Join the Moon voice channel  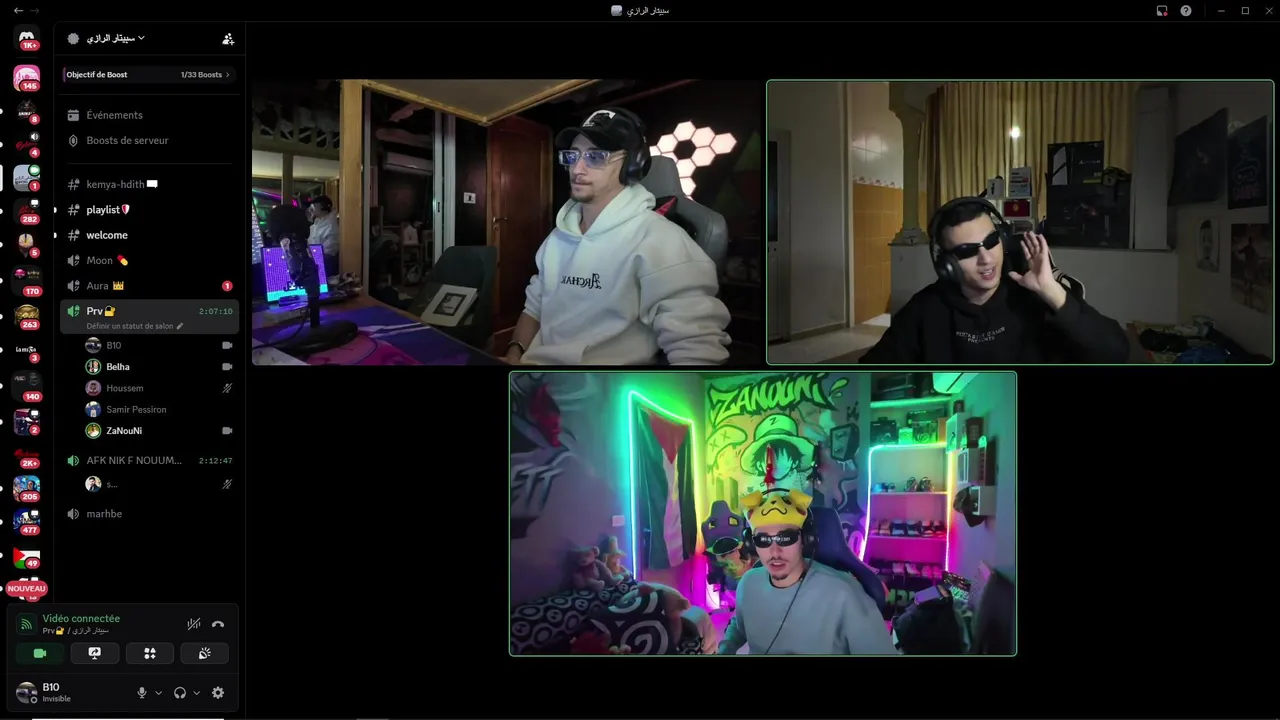150,260
